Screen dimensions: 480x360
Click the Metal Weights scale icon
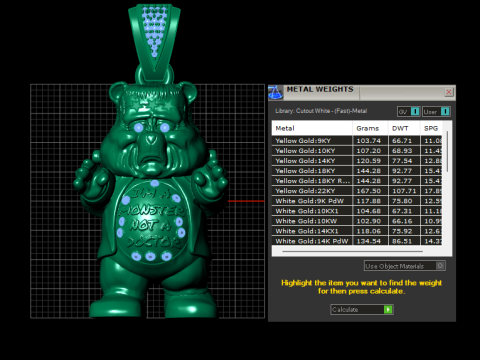click(276, 93)
